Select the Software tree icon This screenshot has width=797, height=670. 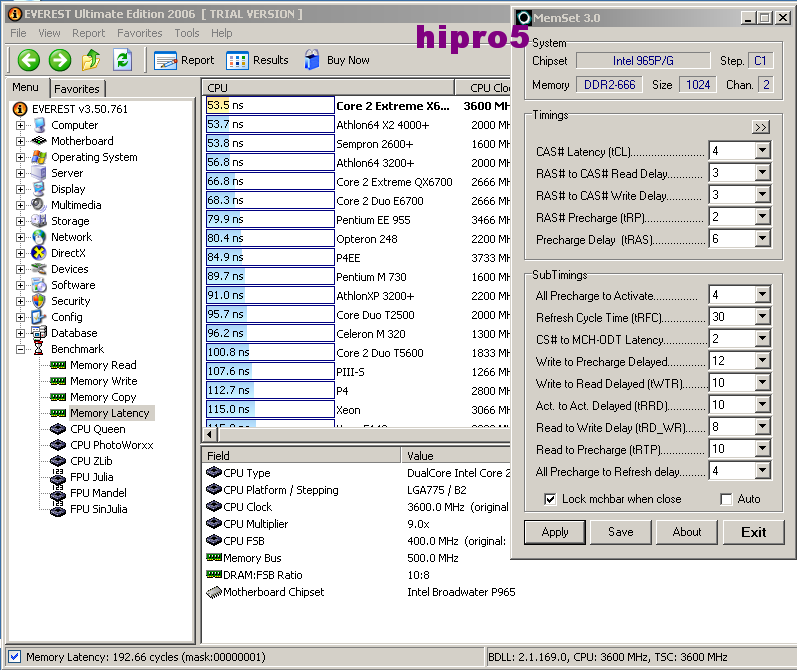coord(39,285)
